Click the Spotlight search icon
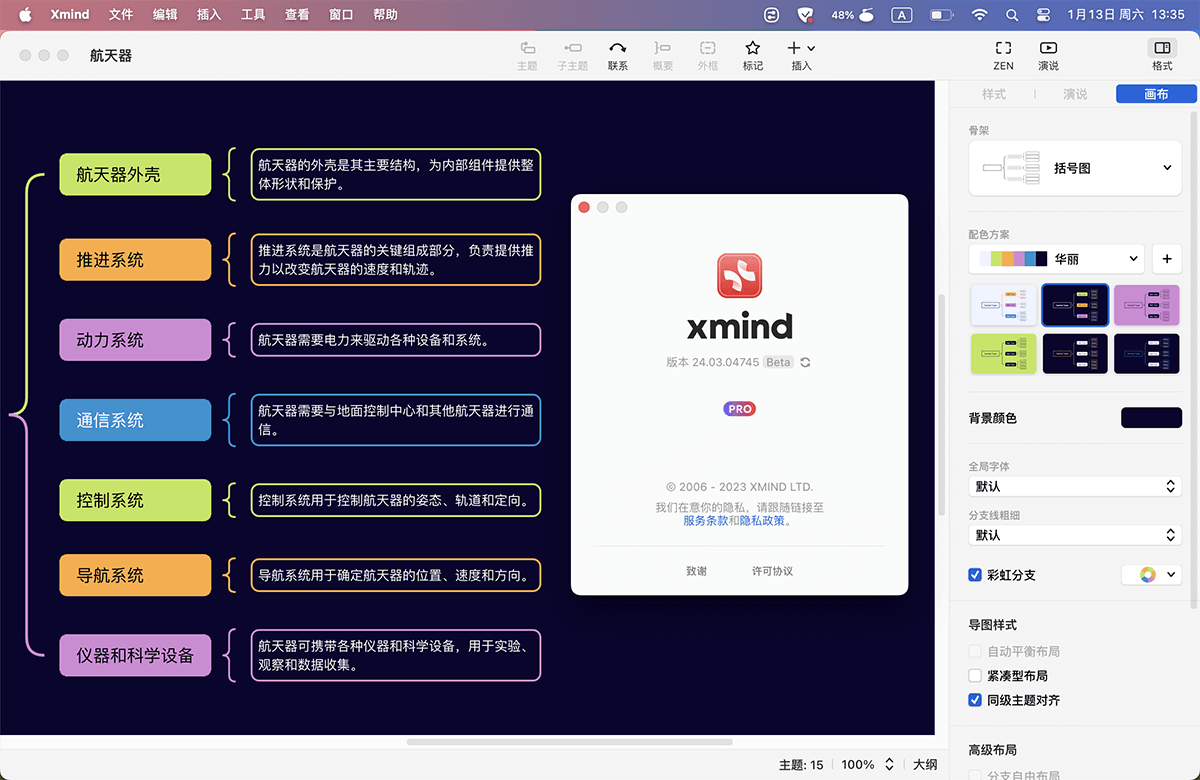 pyautogui.click(x=1011, y=15)
